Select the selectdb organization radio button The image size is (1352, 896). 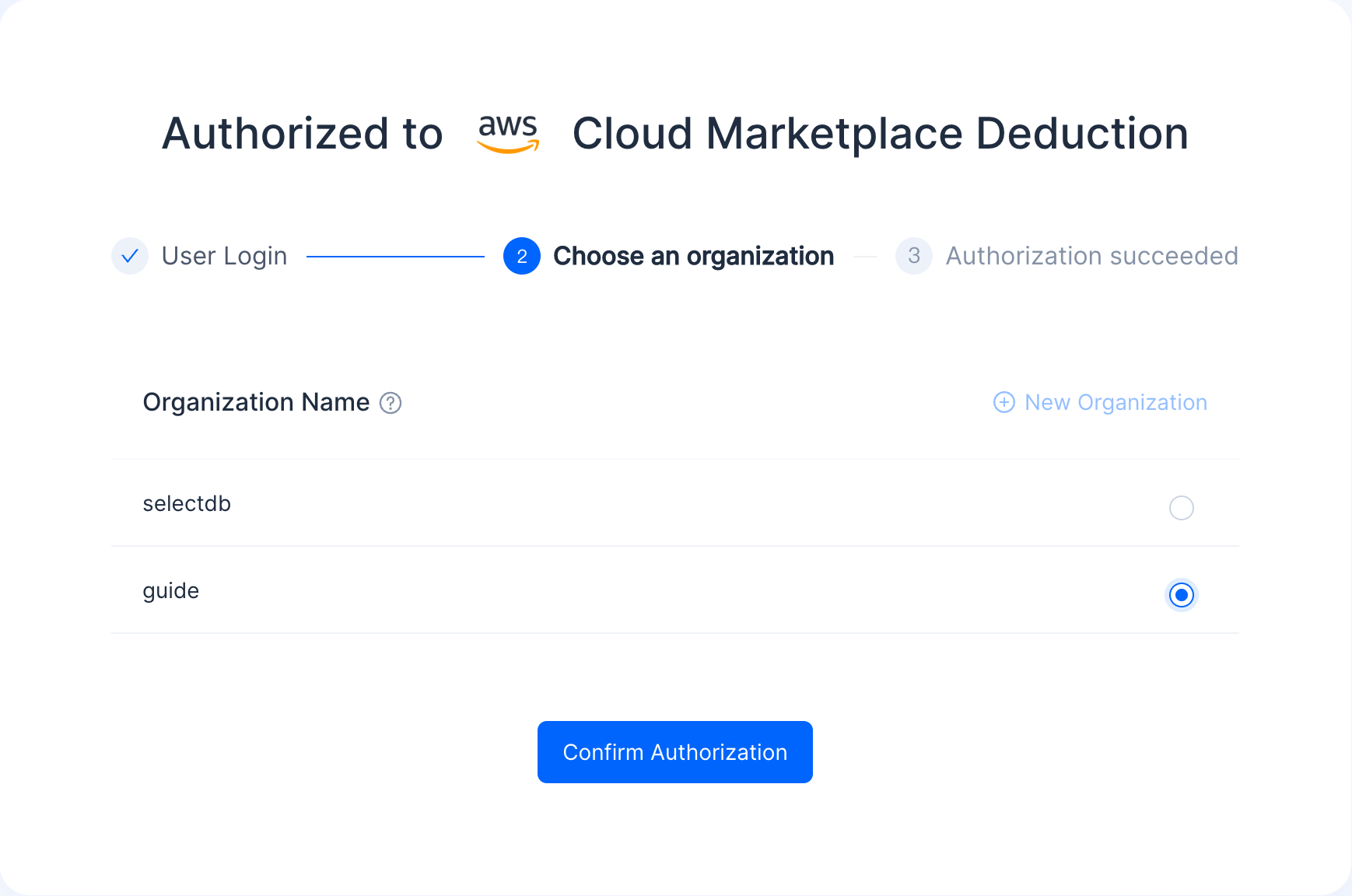[x=1182, y=508]
